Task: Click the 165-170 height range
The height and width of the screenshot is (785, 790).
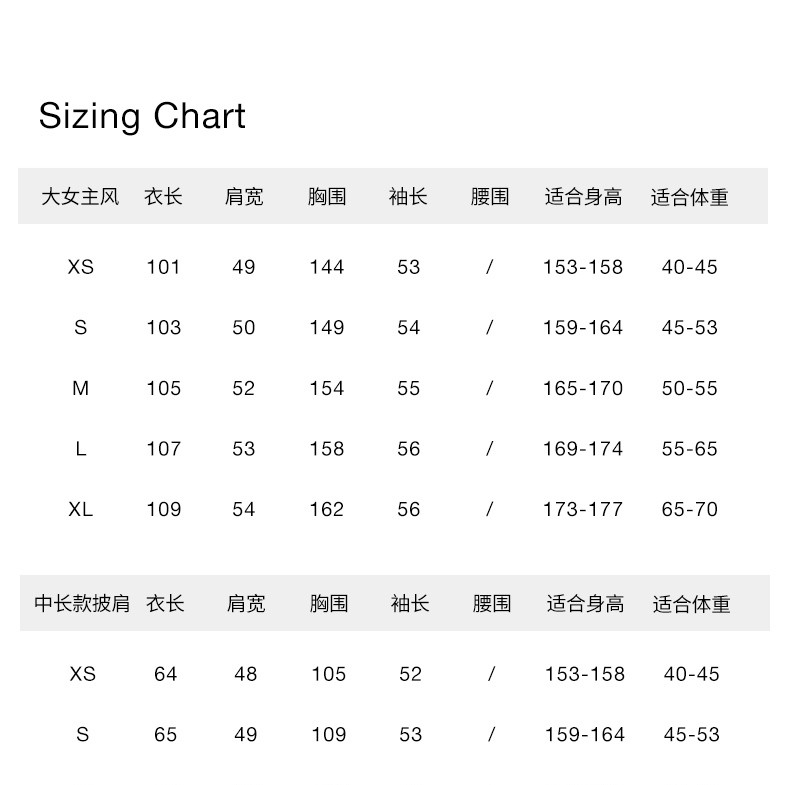Action: tap(583, 388)
